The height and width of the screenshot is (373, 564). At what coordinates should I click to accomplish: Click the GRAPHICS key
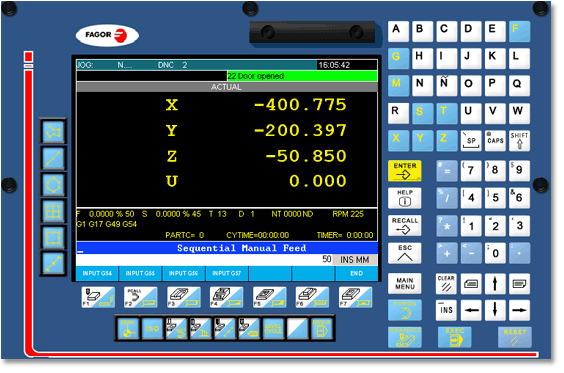[x=405, y=337]
